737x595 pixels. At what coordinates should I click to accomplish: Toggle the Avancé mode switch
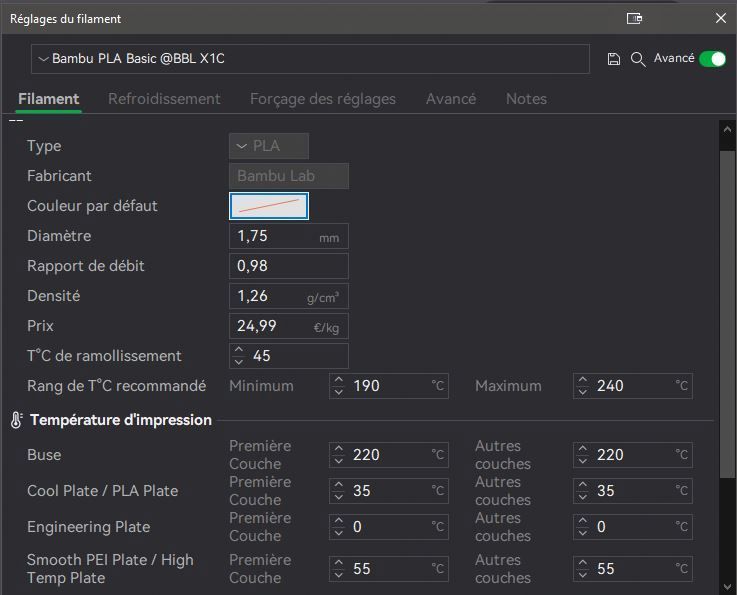[712, 59]
